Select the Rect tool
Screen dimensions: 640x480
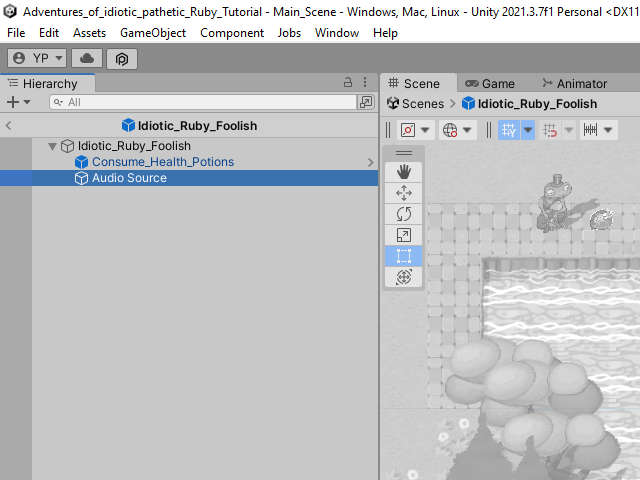[x=404, y=256]
